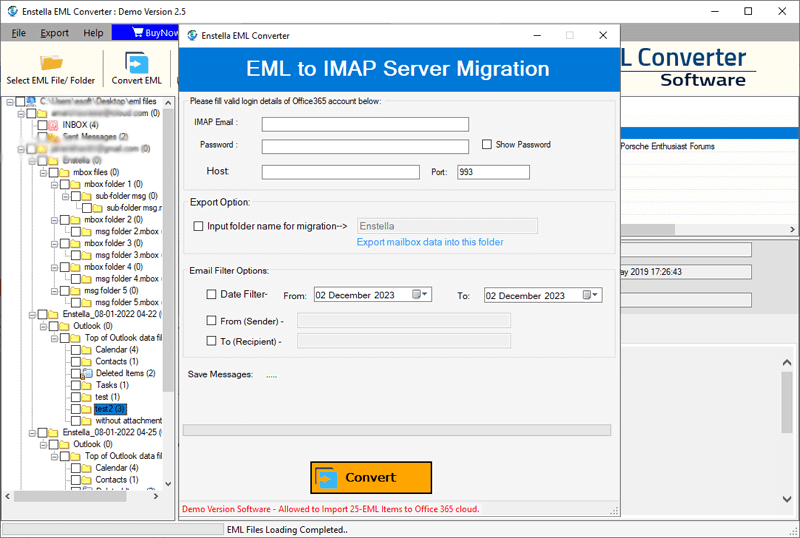The image size is (800, 538).
Task: Select the msg folder 3.mbox tree row
Action: (x=128, y=255)
